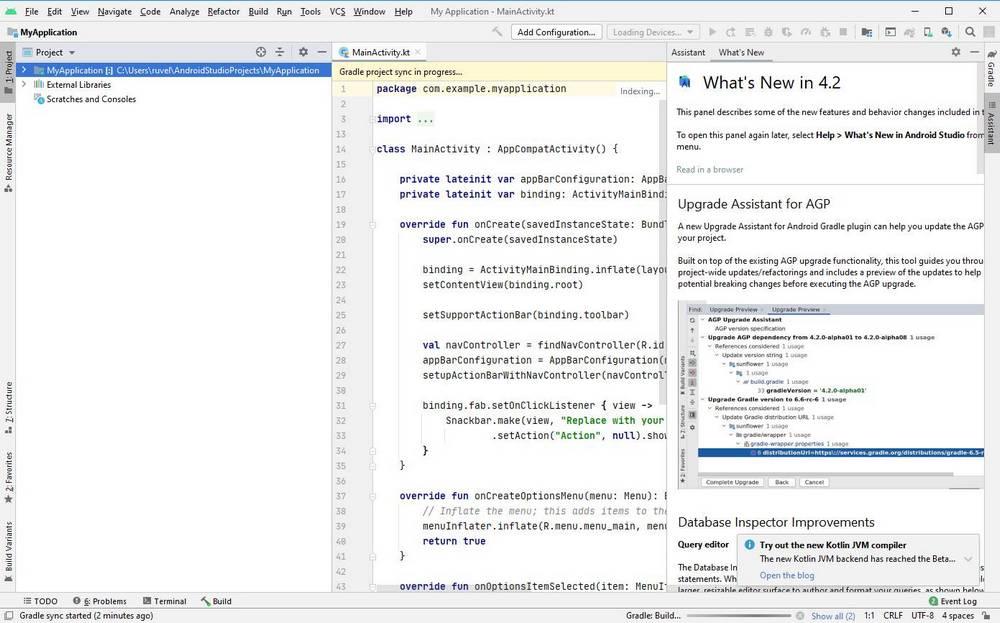
Task: Click the Upgrade Assistant screenshot image
Action: tap(830, 396)
